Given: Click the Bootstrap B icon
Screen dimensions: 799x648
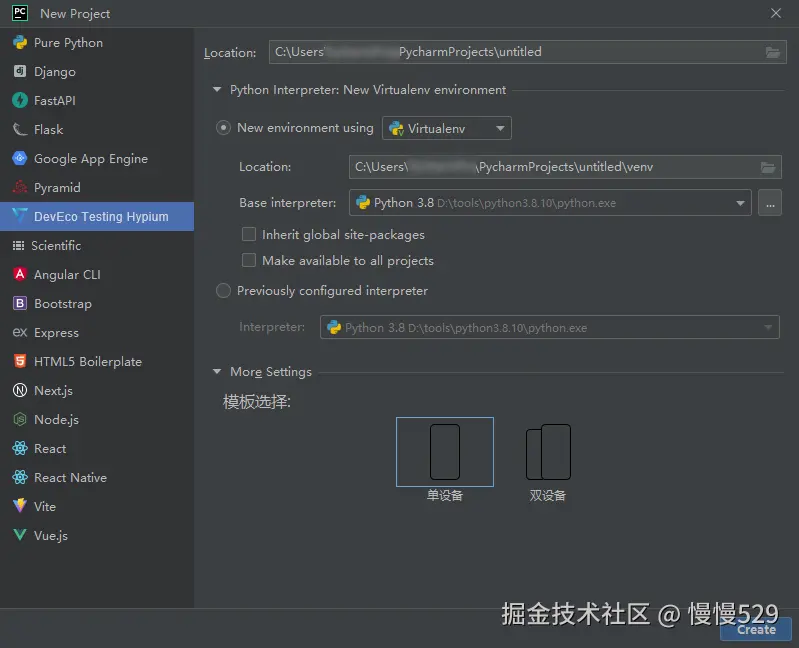Looking at the screenshot, I should click(x=20, y=303).
